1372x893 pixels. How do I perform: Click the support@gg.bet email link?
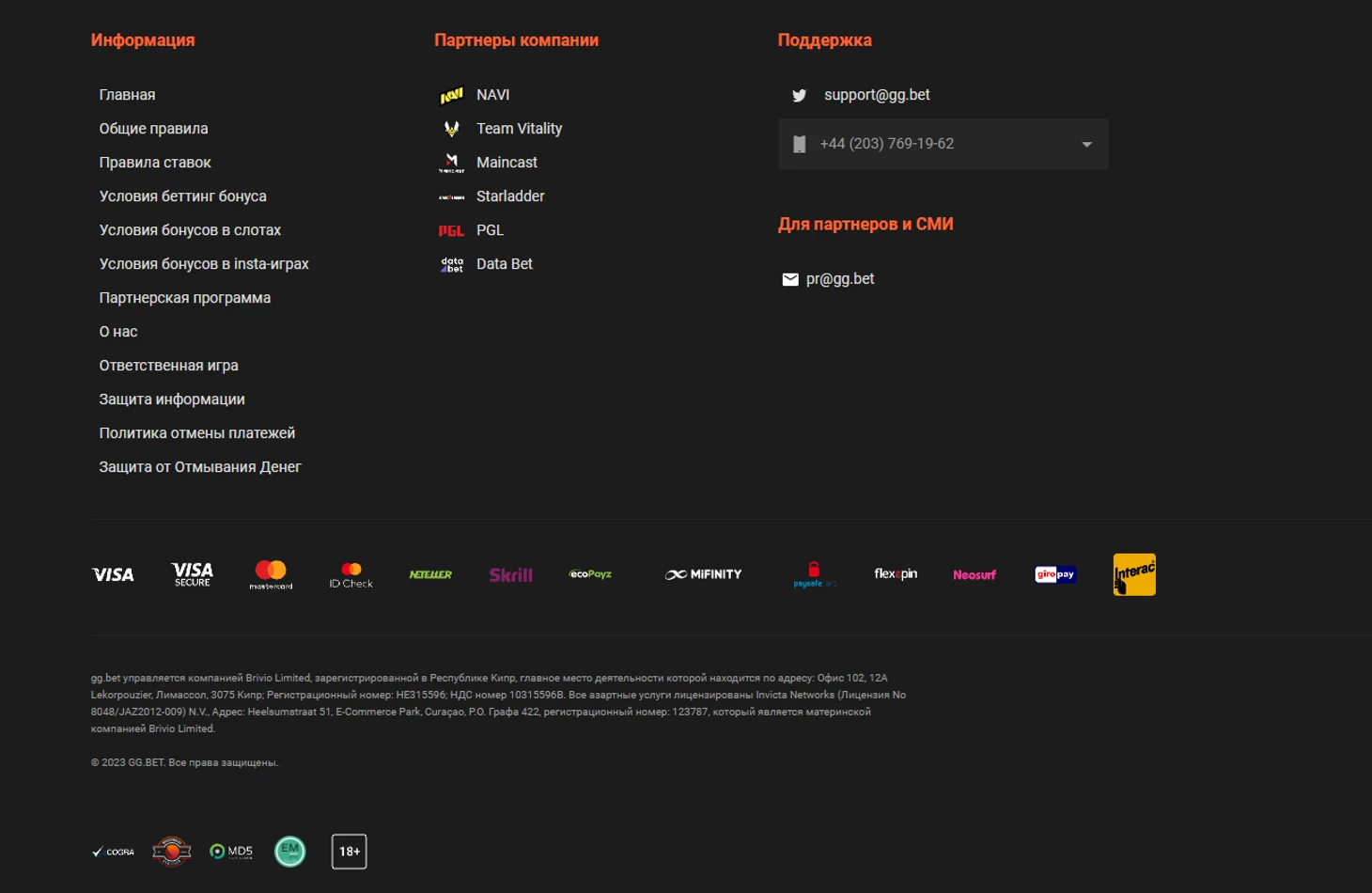coord(877,95)
